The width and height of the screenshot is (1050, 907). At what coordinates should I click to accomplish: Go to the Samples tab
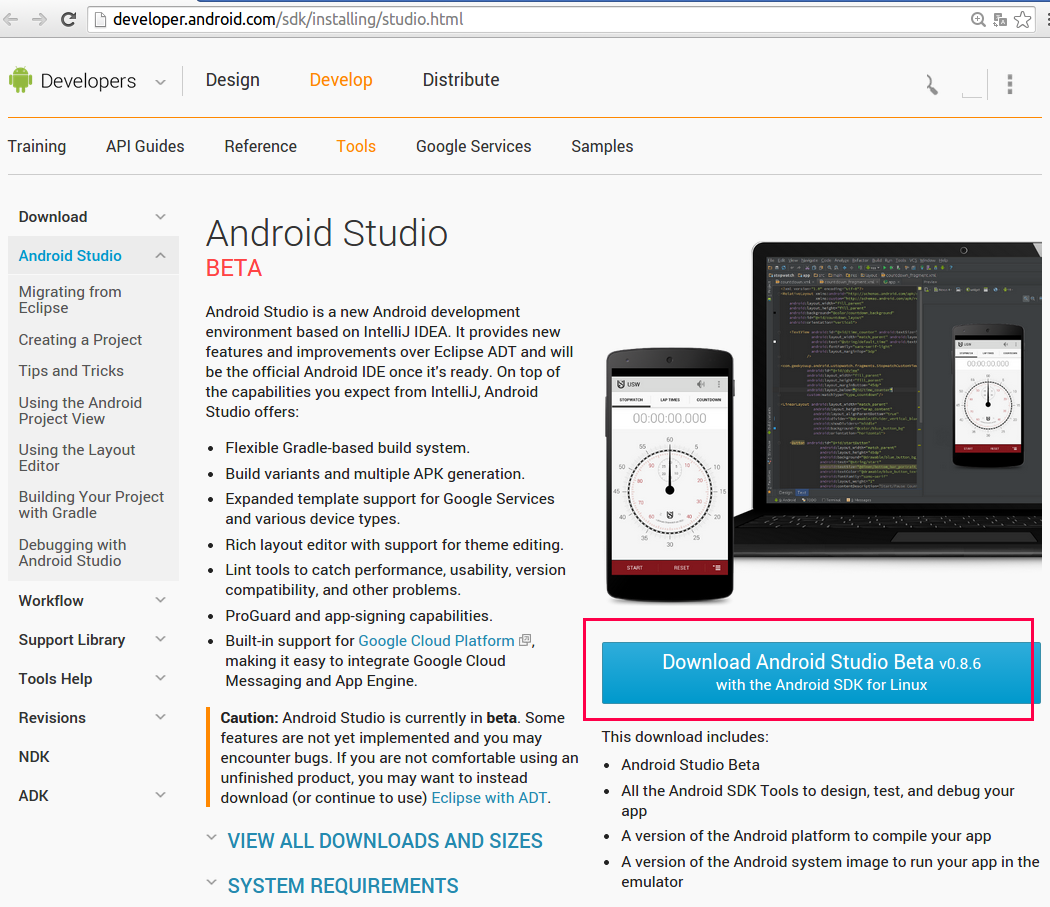tap(602, 146)
